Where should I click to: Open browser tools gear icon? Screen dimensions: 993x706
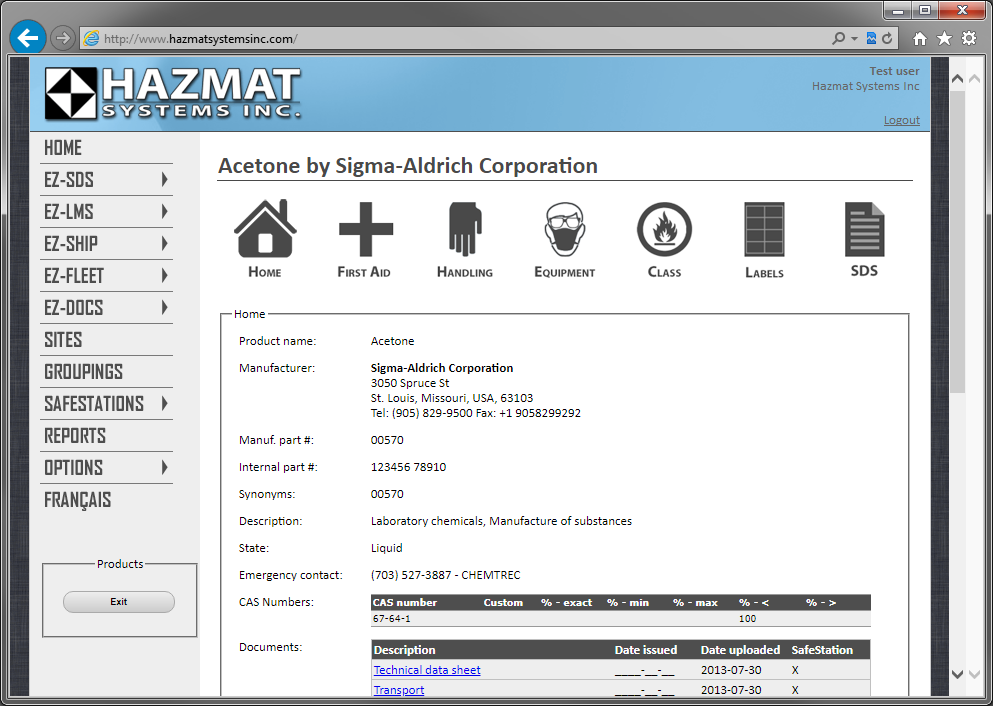pos(969,39)
